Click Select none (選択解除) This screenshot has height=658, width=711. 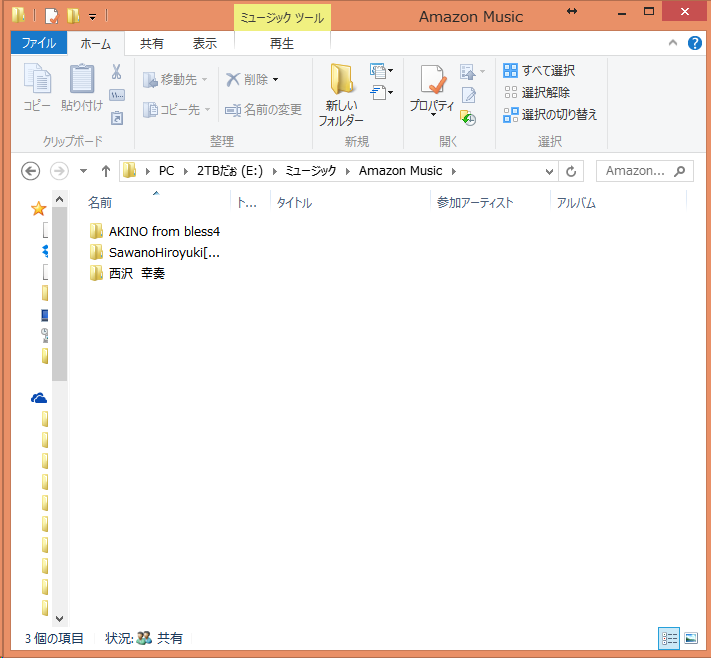537,93
